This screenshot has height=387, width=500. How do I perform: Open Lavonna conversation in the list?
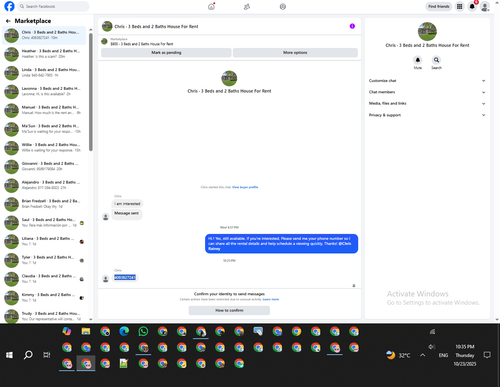tap(44, 91)
